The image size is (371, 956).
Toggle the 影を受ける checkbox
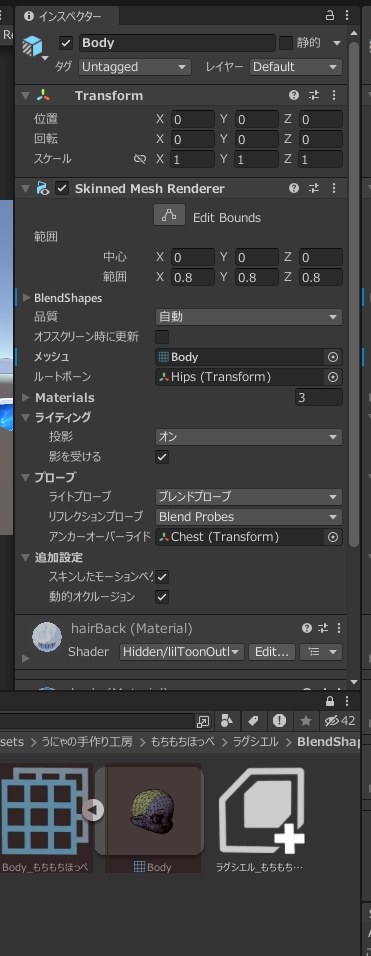click(x=162, y=457)
